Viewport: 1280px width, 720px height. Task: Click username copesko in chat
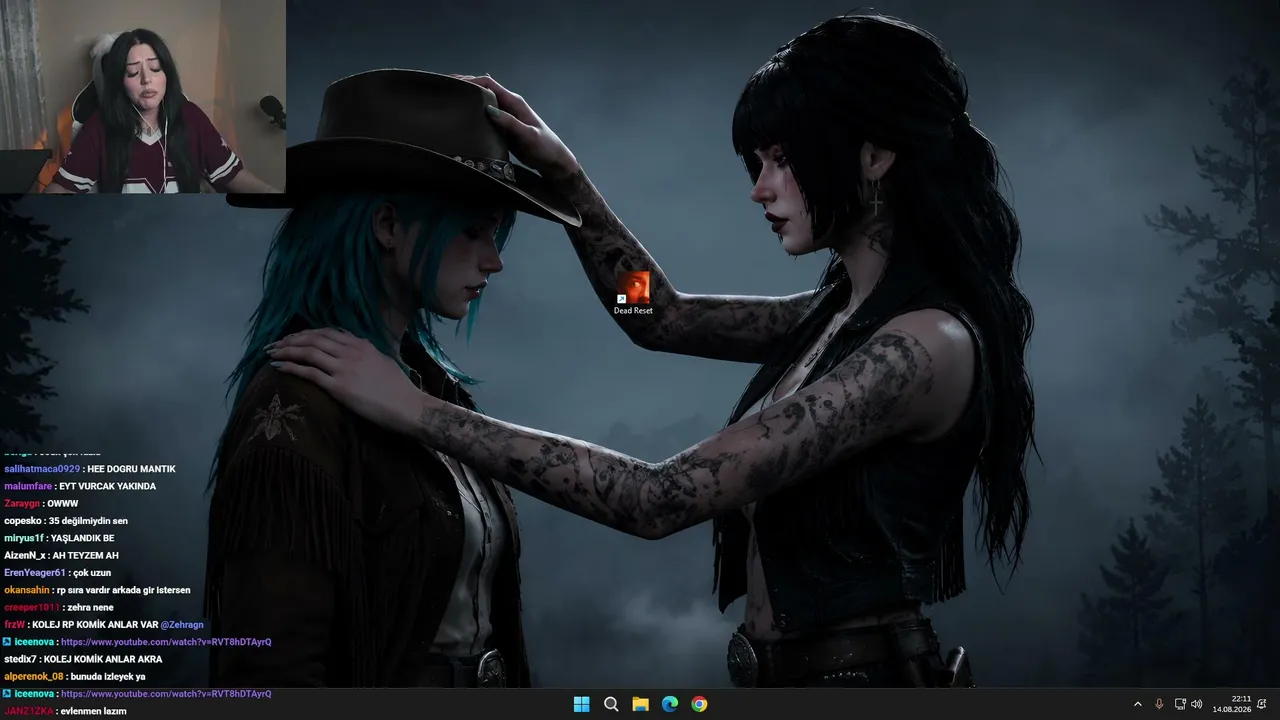(x=23, y=521)
